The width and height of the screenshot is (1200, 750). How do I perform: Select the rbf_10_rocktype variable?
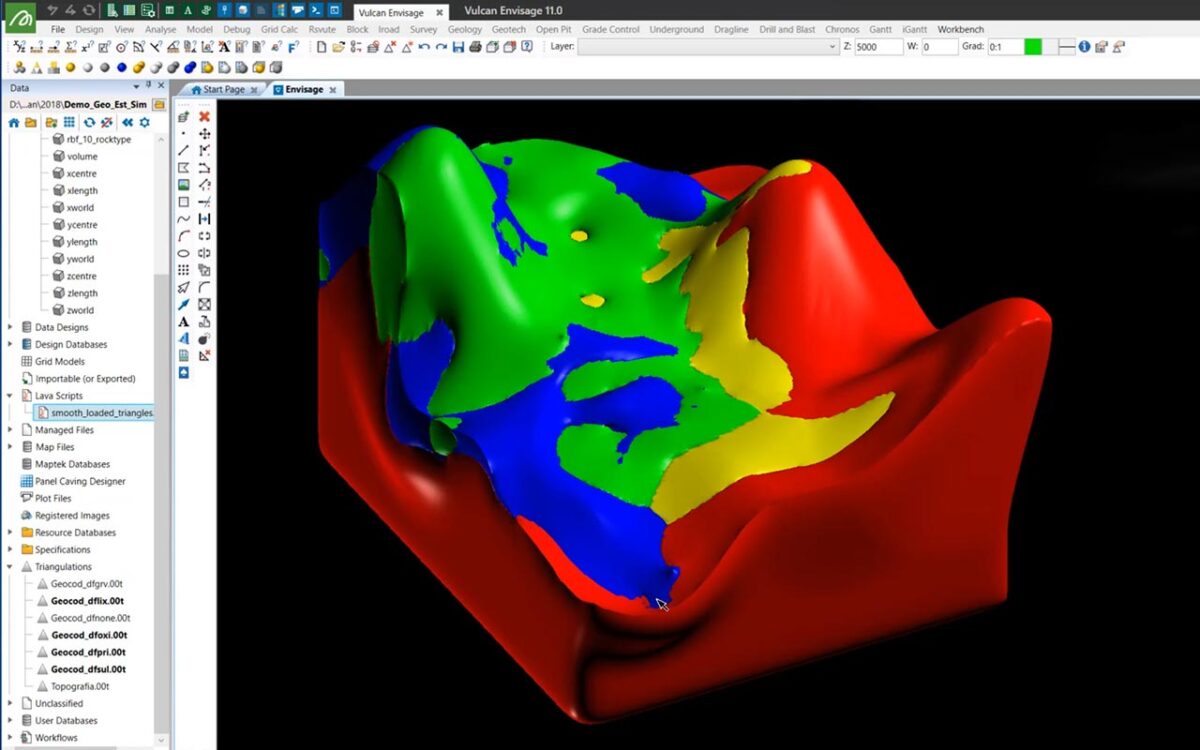[98, 139]
